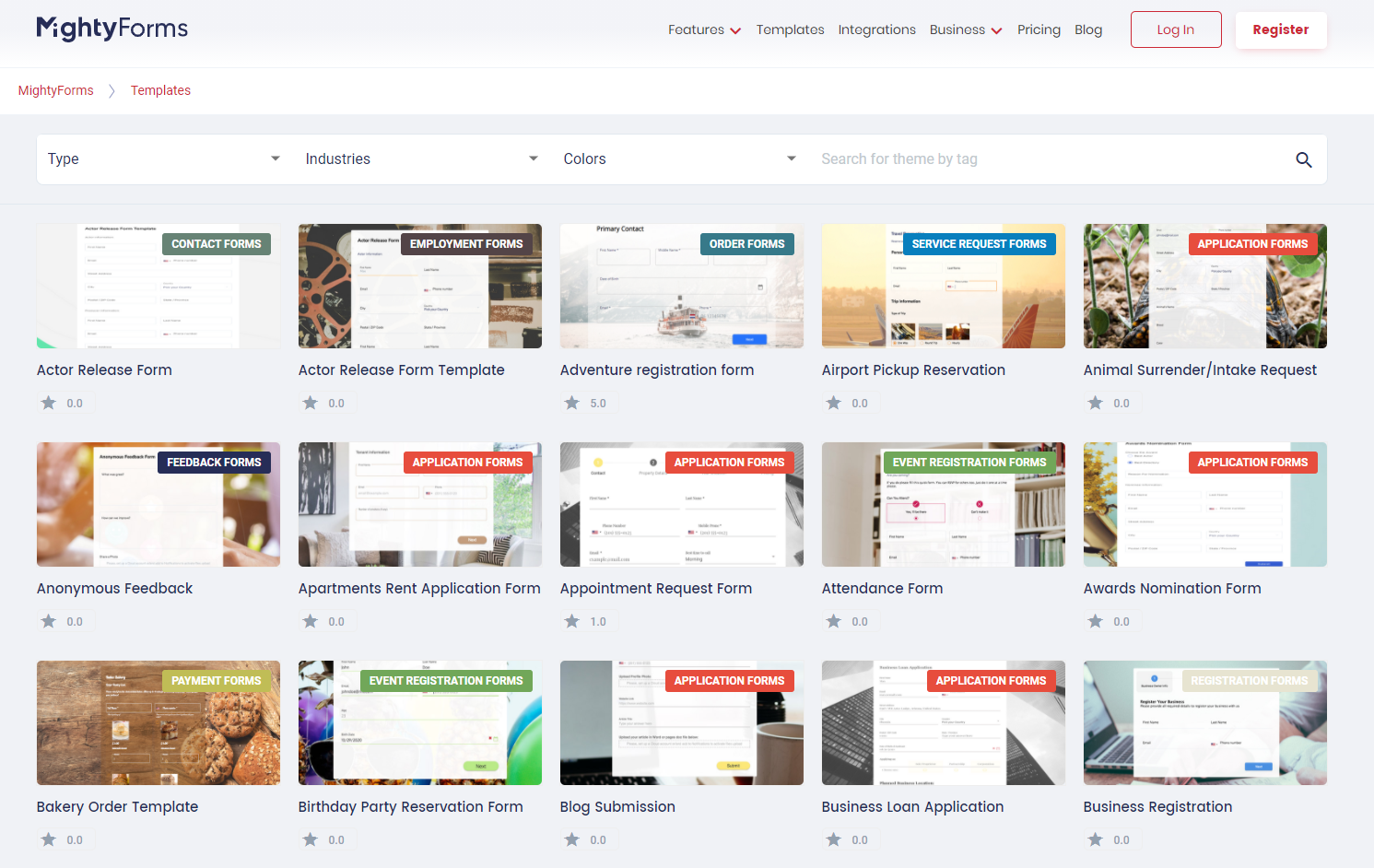The width and height of the screenshot is (1374, 868).
Task: Click the star under Appointment Request Form
Action: point(572,620)
